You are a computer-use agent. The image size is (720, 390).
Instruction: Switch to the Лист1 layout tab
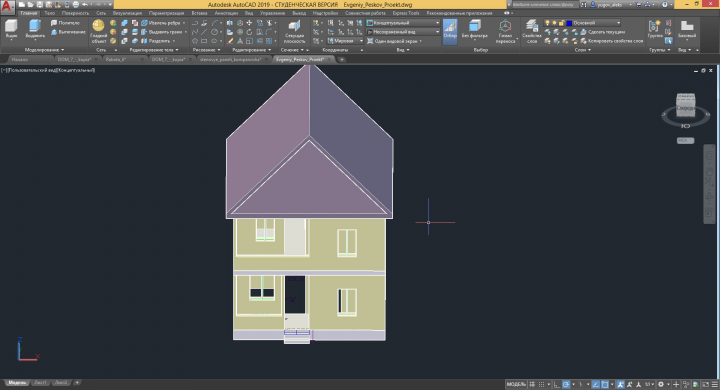click(x=40, y=382)
